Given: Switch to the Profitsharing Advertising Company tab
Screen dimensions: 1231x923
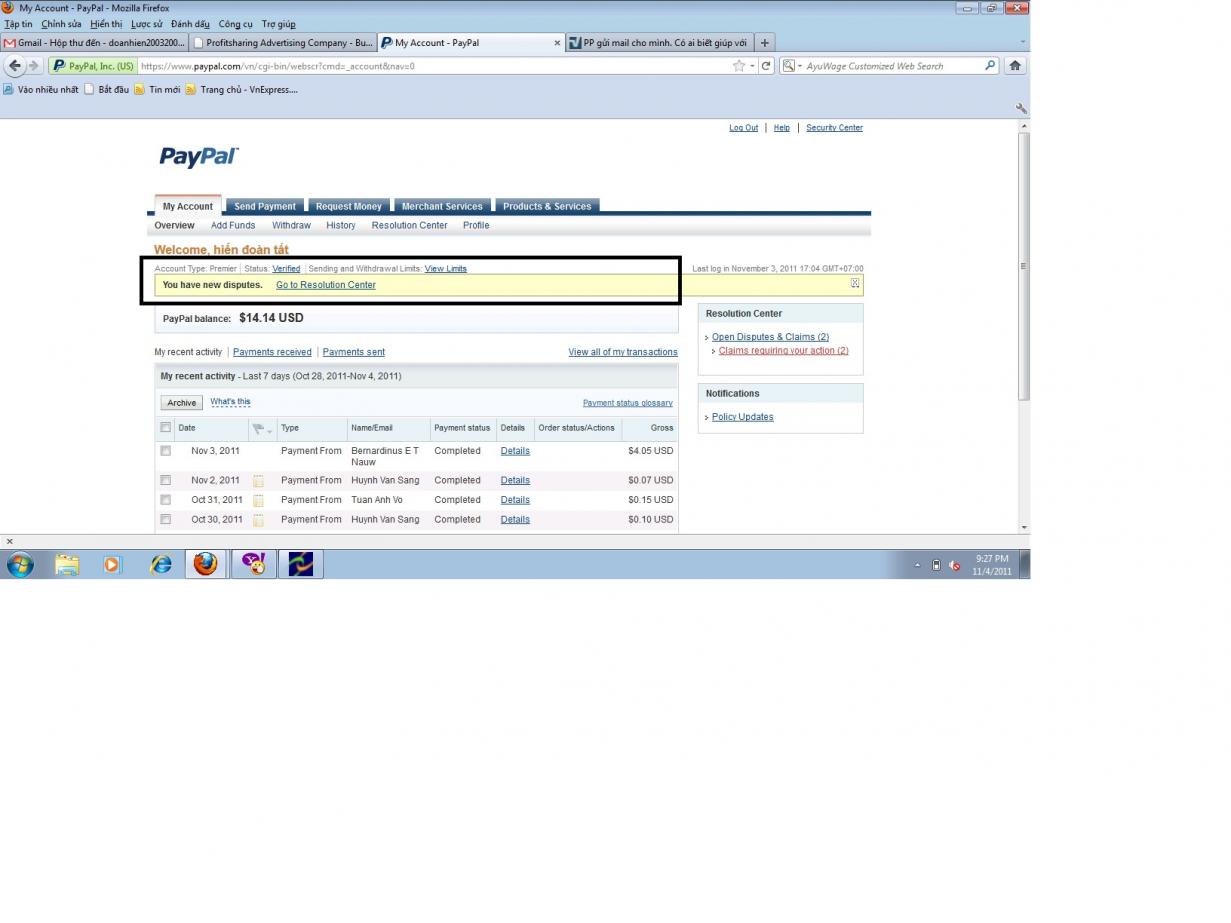Looking at the screenshot, I should [x=283, y=43].
